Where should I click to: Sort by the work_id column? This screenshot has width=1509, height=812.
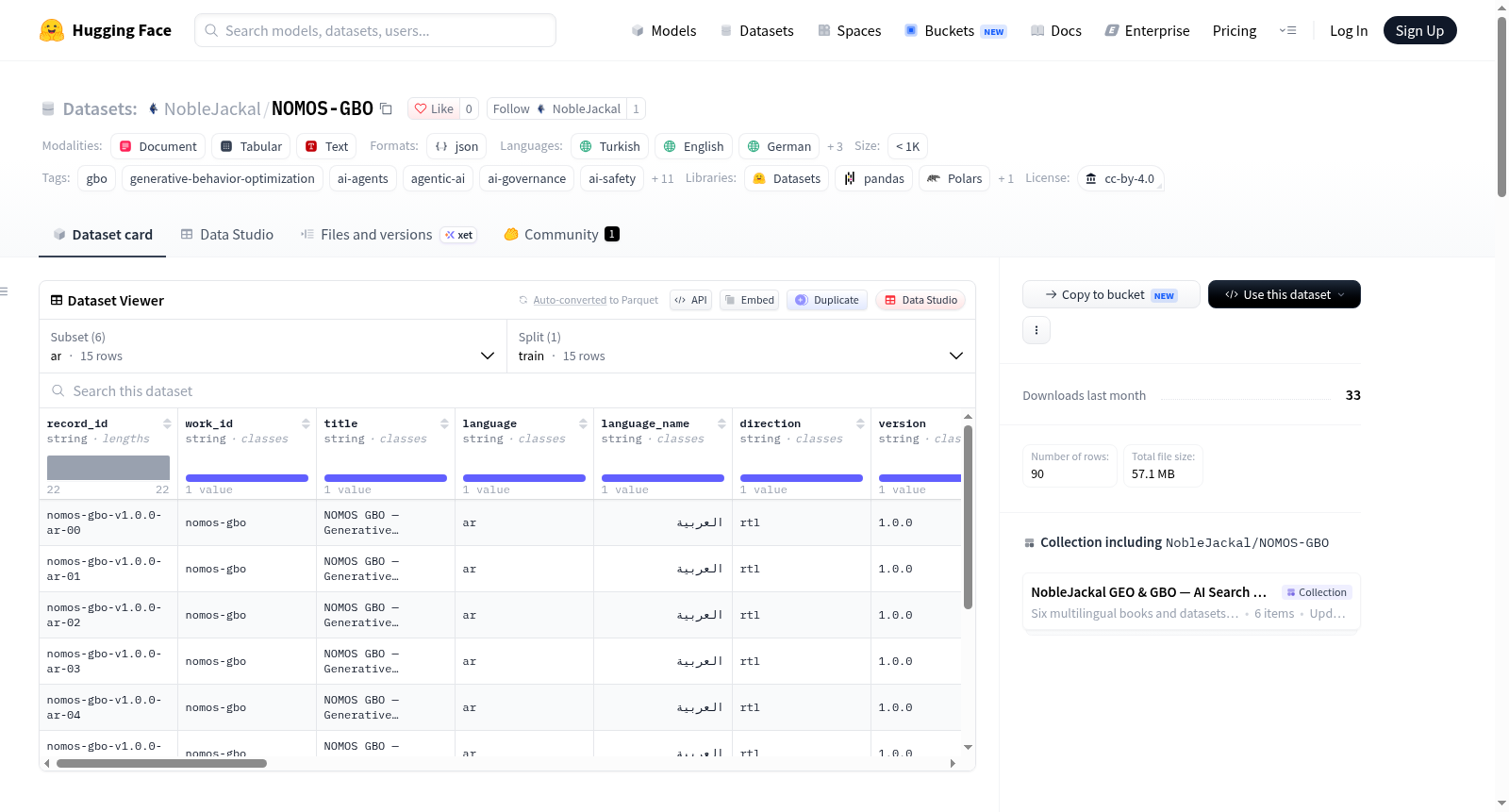[306, 423]
